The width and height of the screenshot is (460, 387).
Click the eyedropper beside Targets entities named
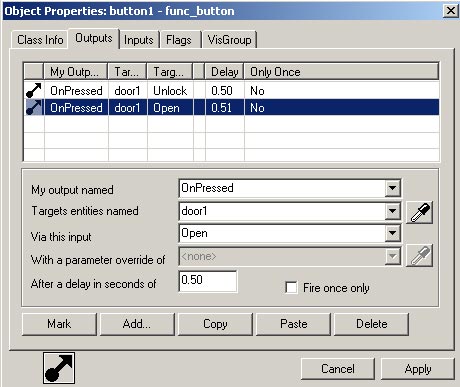(x=420, y=212)
